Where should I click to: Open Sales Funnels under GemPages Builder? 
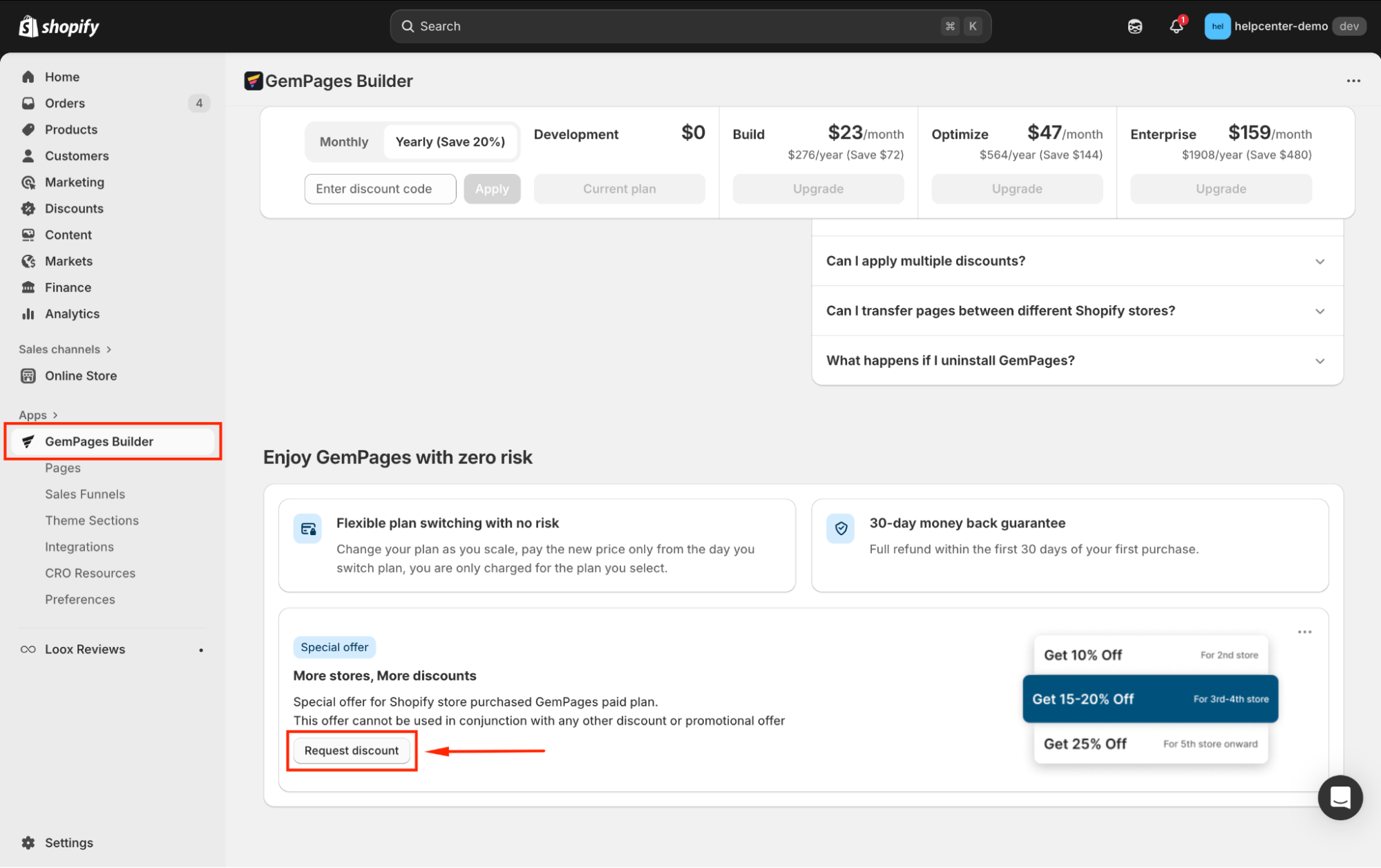(85, 494)
